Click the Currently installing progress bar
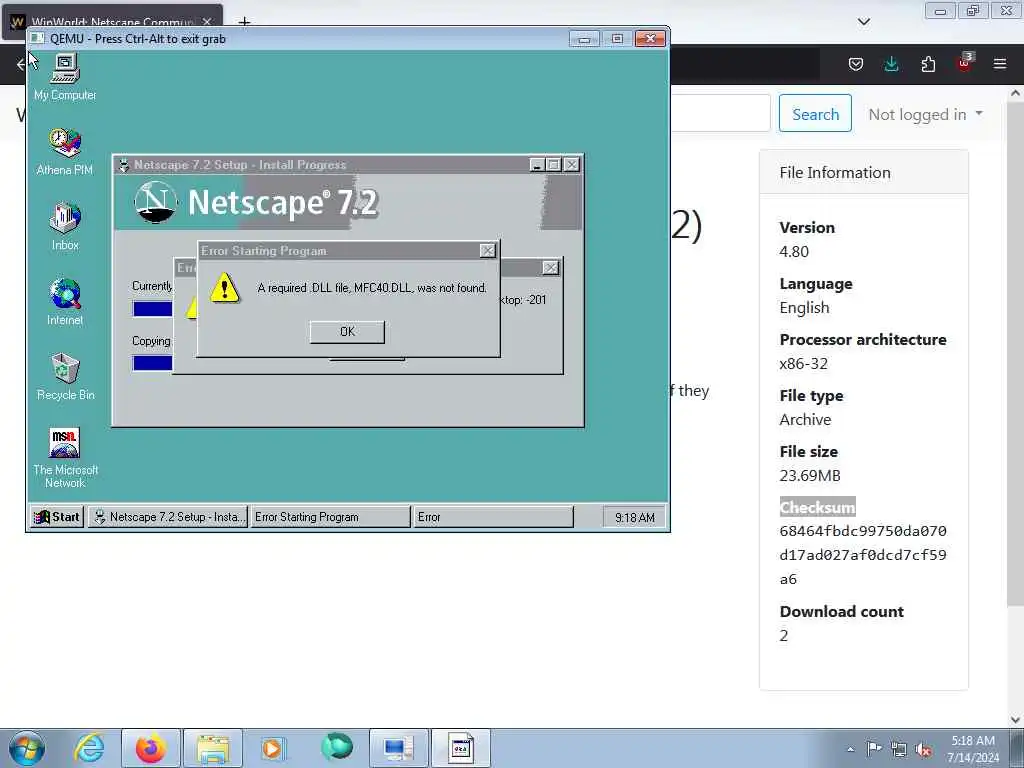The width and height of the screenshot is (1024, 768). (152, 309)
